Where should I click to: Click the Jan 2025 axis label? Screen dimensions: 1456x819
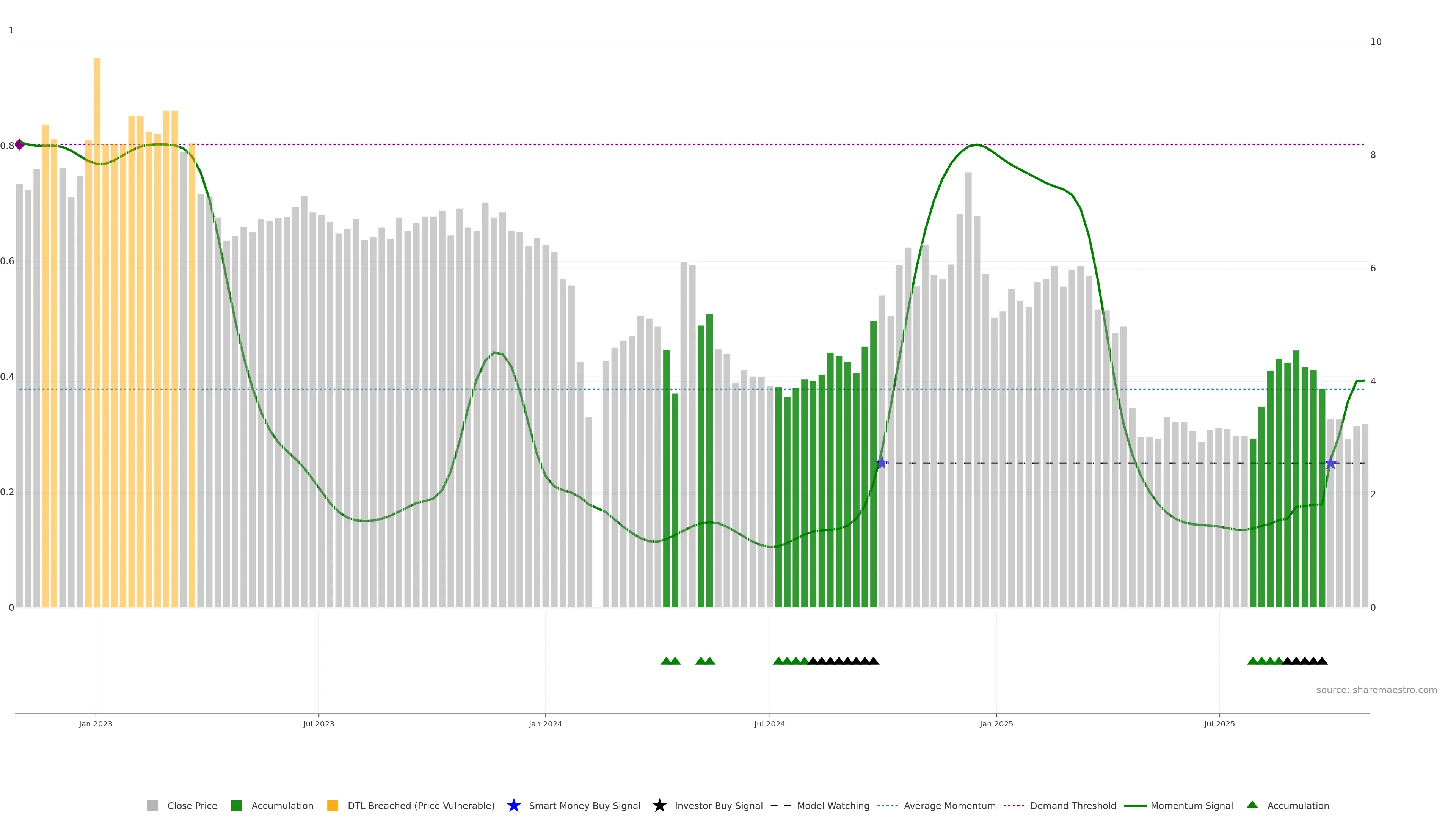[996, 724]
